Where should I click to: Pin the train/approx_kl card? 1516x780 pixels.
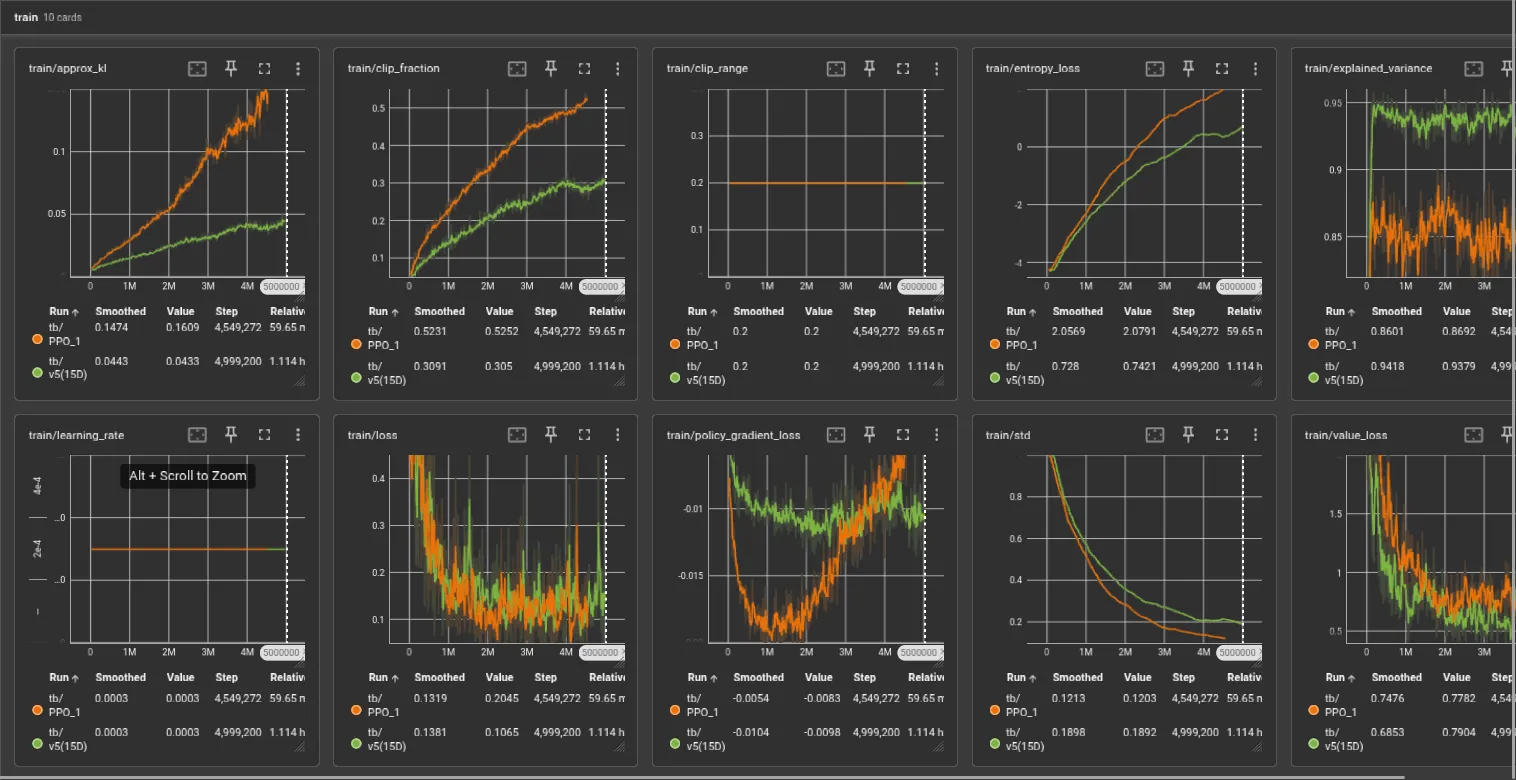click(231, 68)
